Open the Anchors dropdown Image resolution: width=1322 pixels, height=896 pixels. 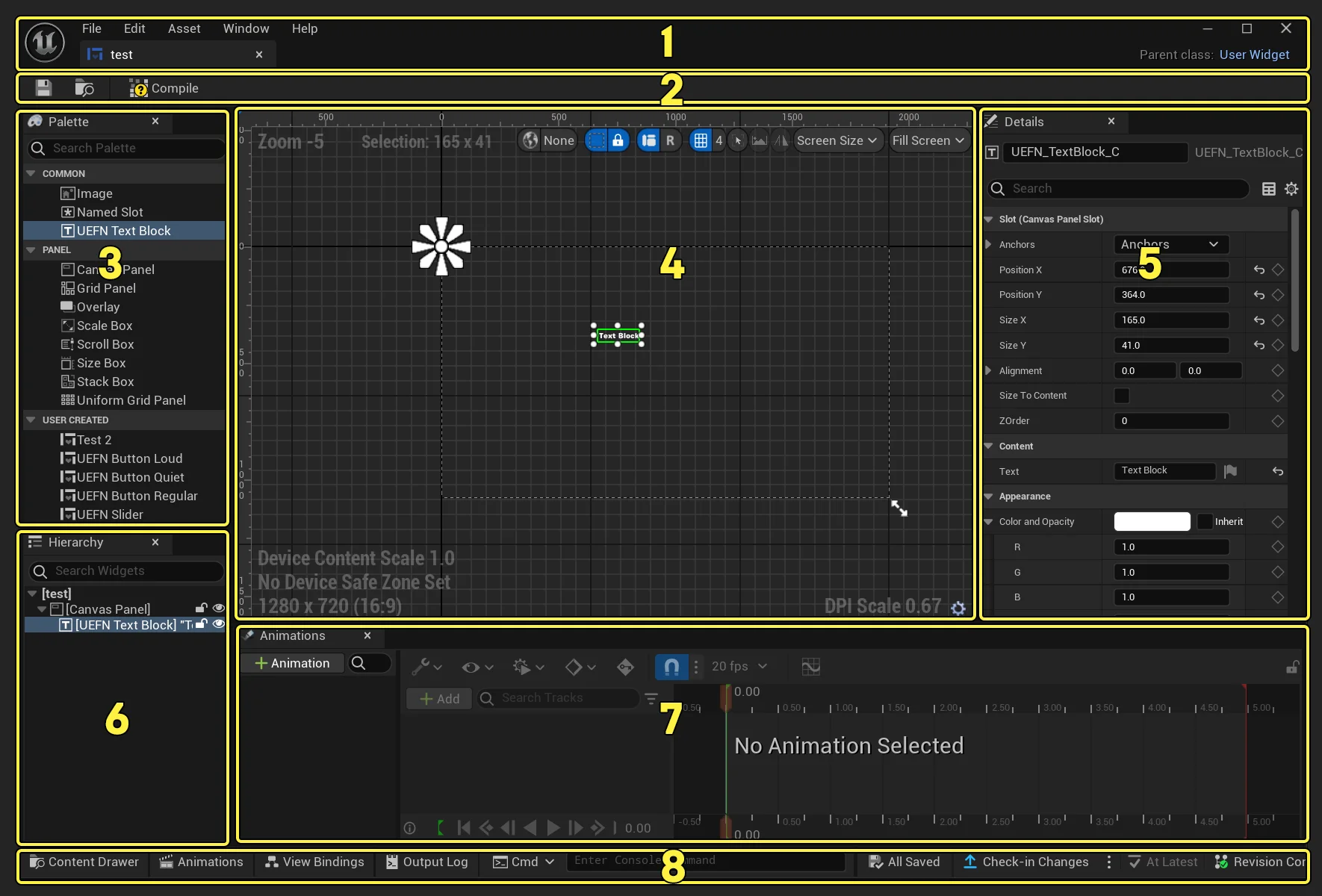[x=1170, y=244]
